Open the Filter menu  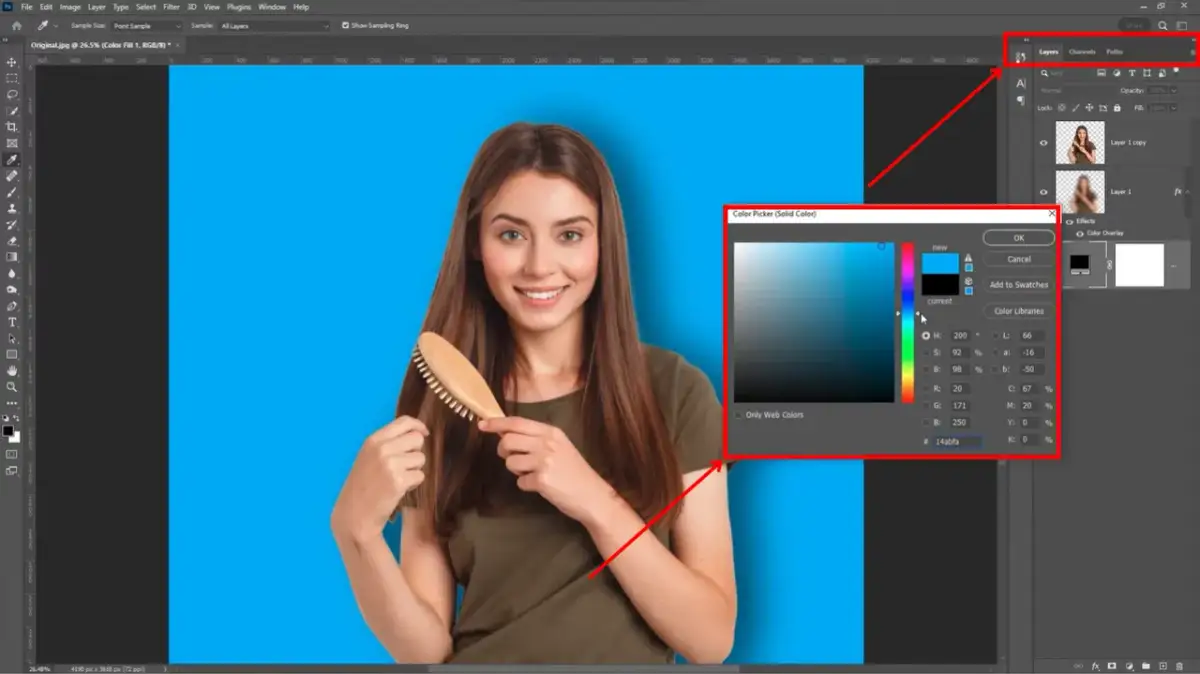tap(171, 5)
